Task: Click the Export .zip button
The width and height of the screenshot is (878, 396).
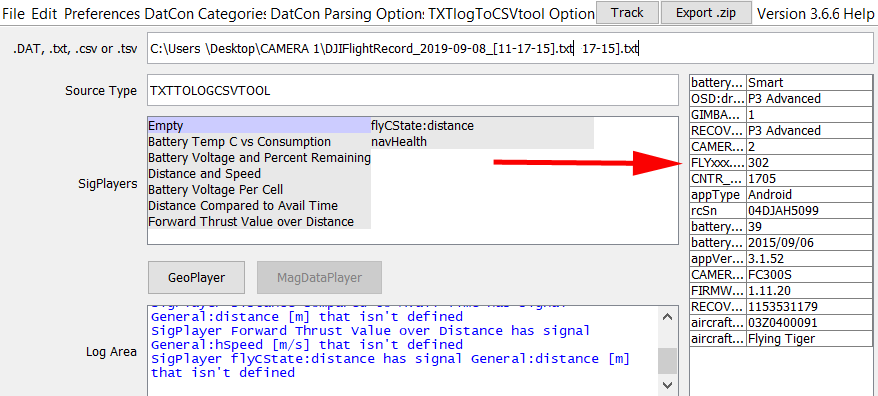Action: pos(705,12)
